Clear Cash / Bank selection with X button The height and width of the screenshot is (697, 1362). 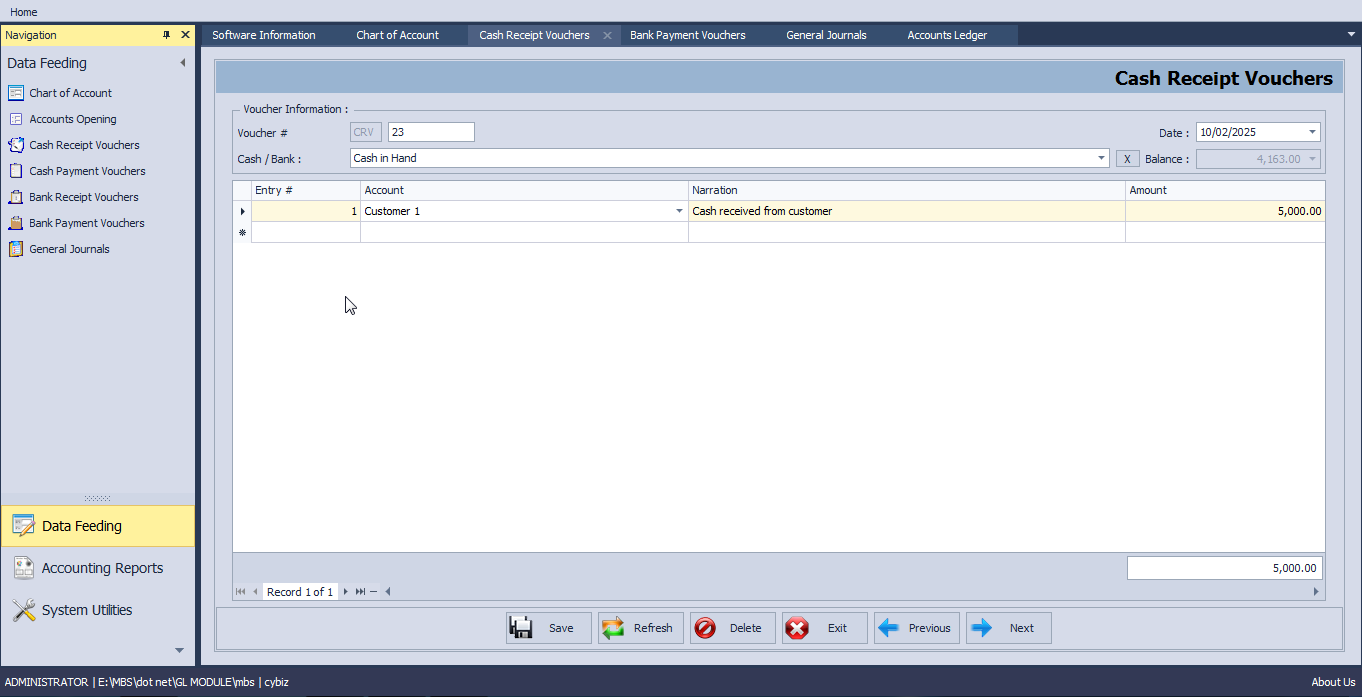point(1127,159)
